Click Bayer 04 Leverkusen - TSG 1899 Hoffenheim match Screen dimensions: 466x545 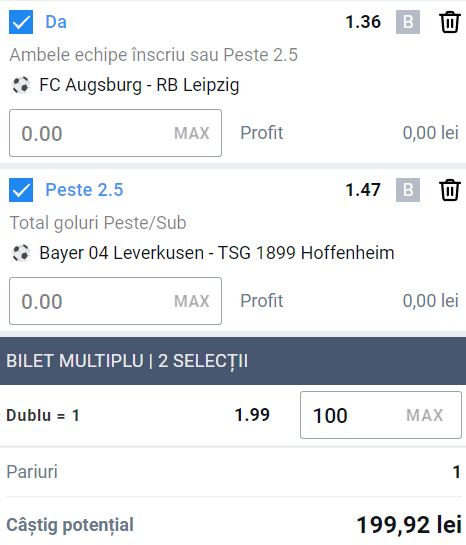(x=217, y=253)
